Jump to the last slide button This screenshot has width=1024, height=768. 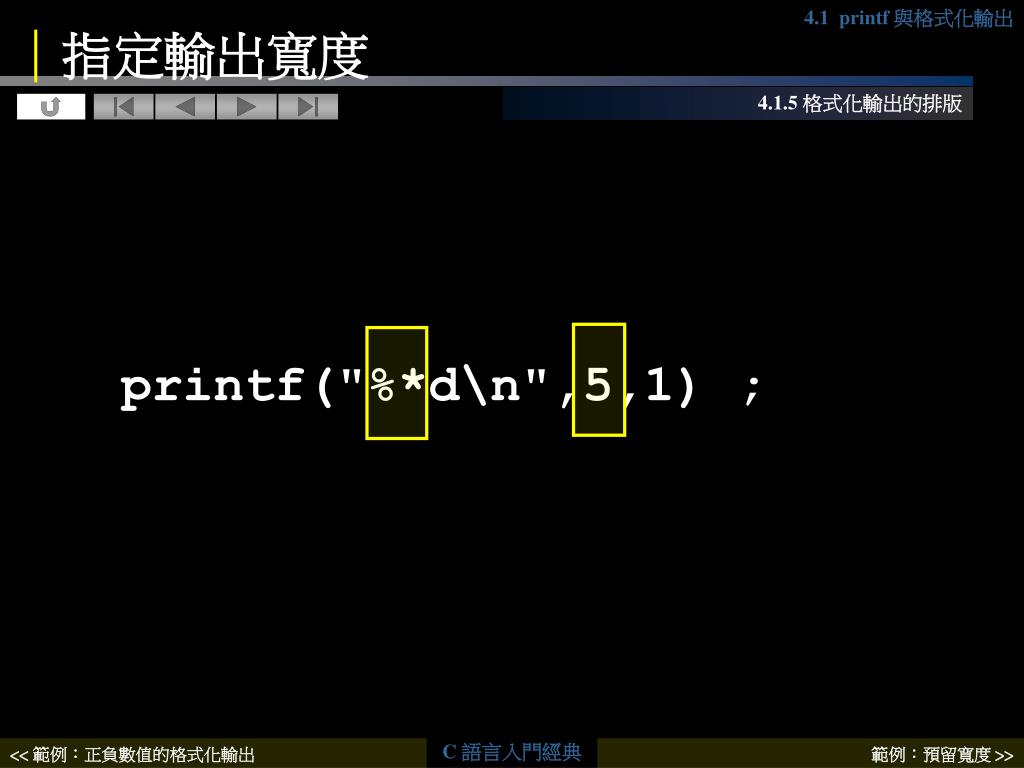[x=308, y=106]
